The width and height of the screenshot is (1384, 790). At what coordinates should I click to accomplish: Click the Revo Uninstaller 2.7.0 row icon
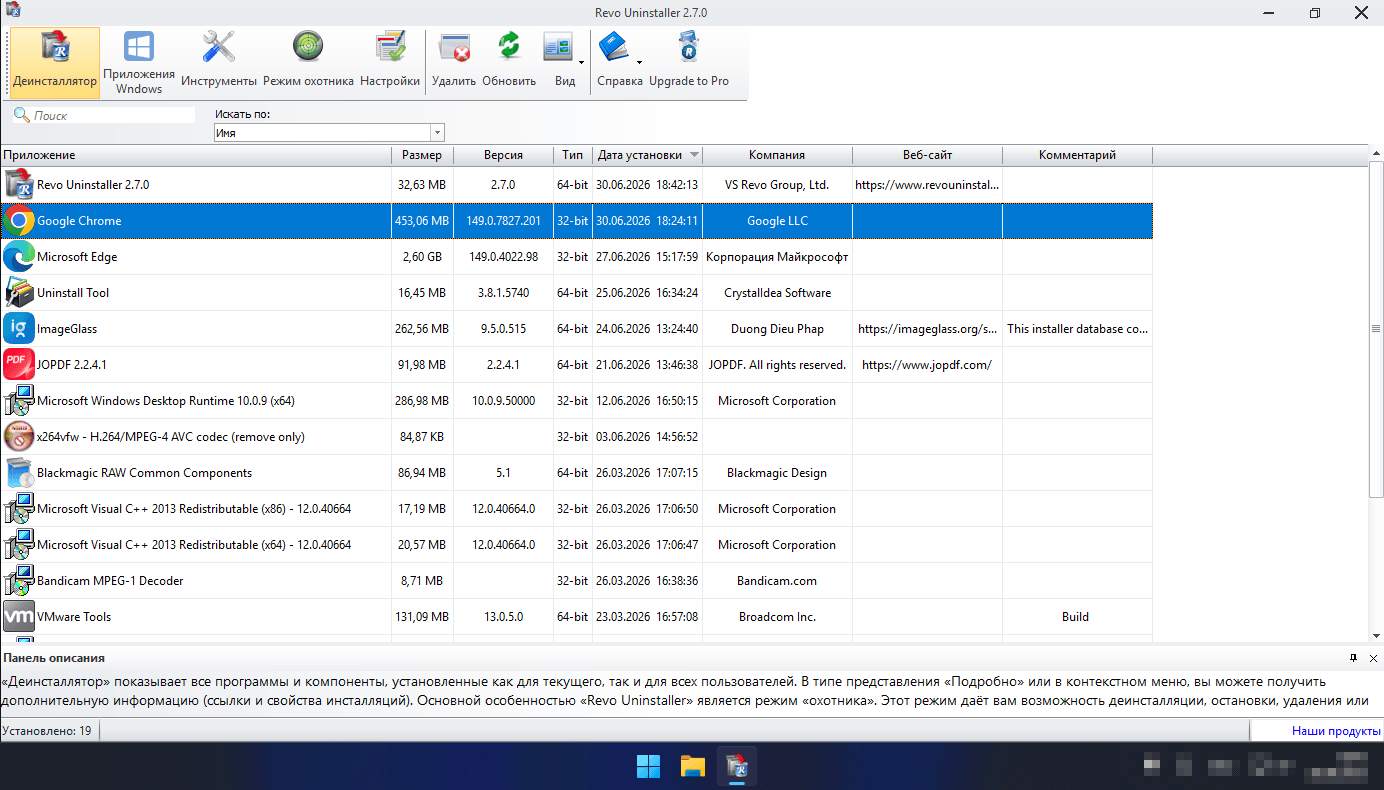pos(18,185)
